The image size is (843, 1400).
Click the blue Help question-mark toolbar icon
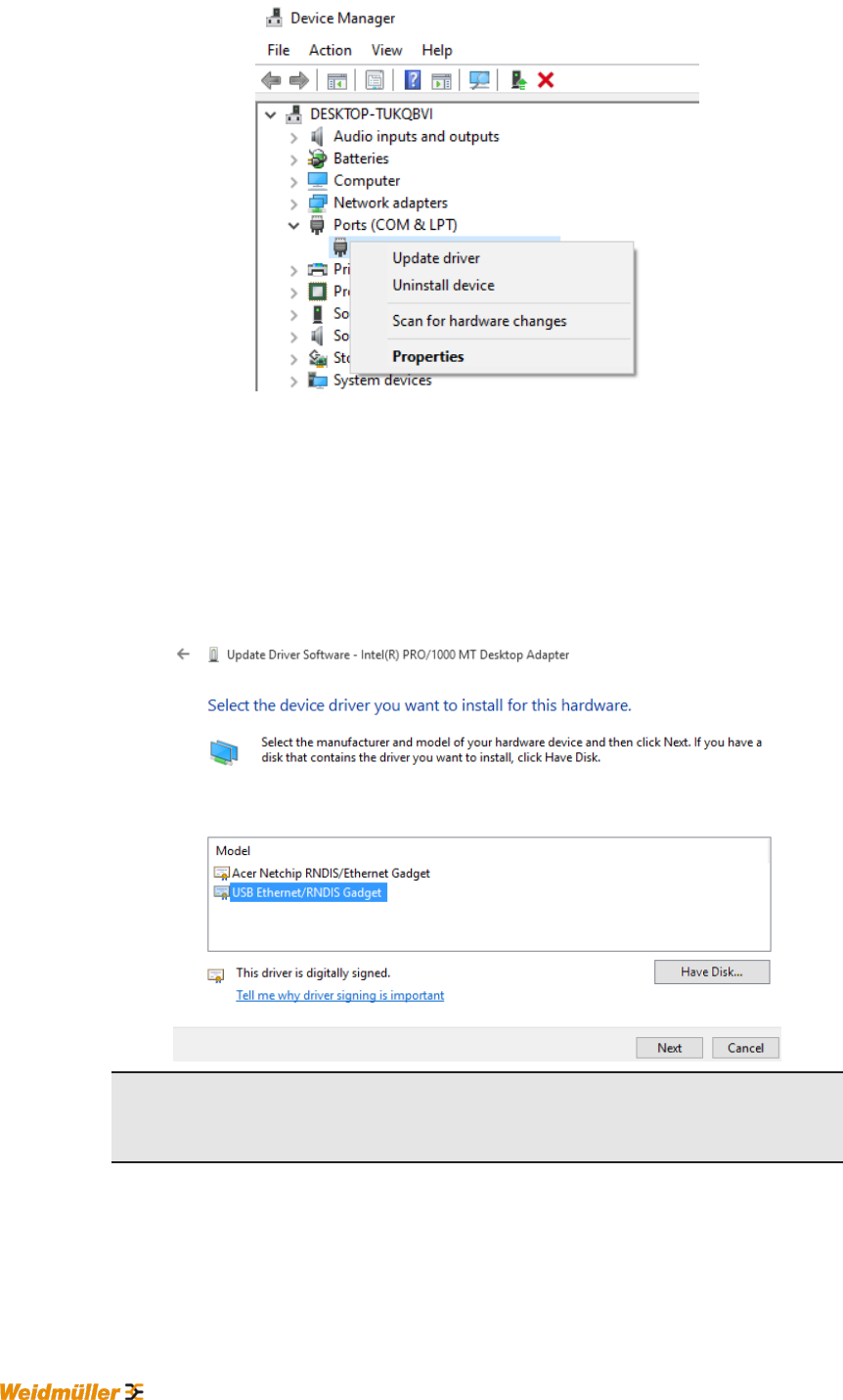pos(413,80)
